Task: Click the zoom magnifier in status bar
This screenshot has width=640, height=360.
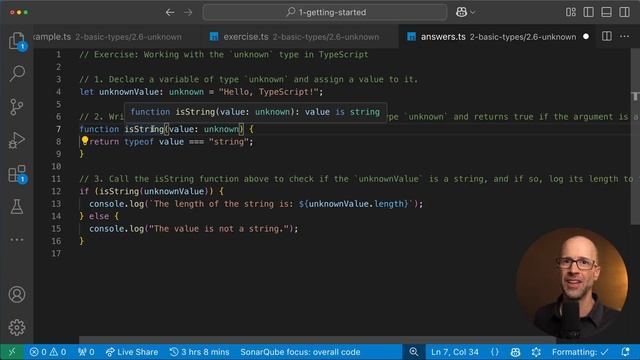Action: click(x=413, y=352)
